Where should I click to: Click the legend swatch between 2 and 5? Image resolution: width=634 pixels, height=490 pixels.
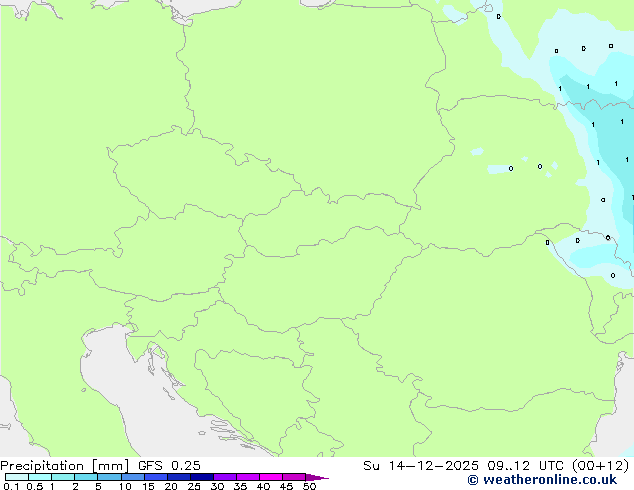86,477
